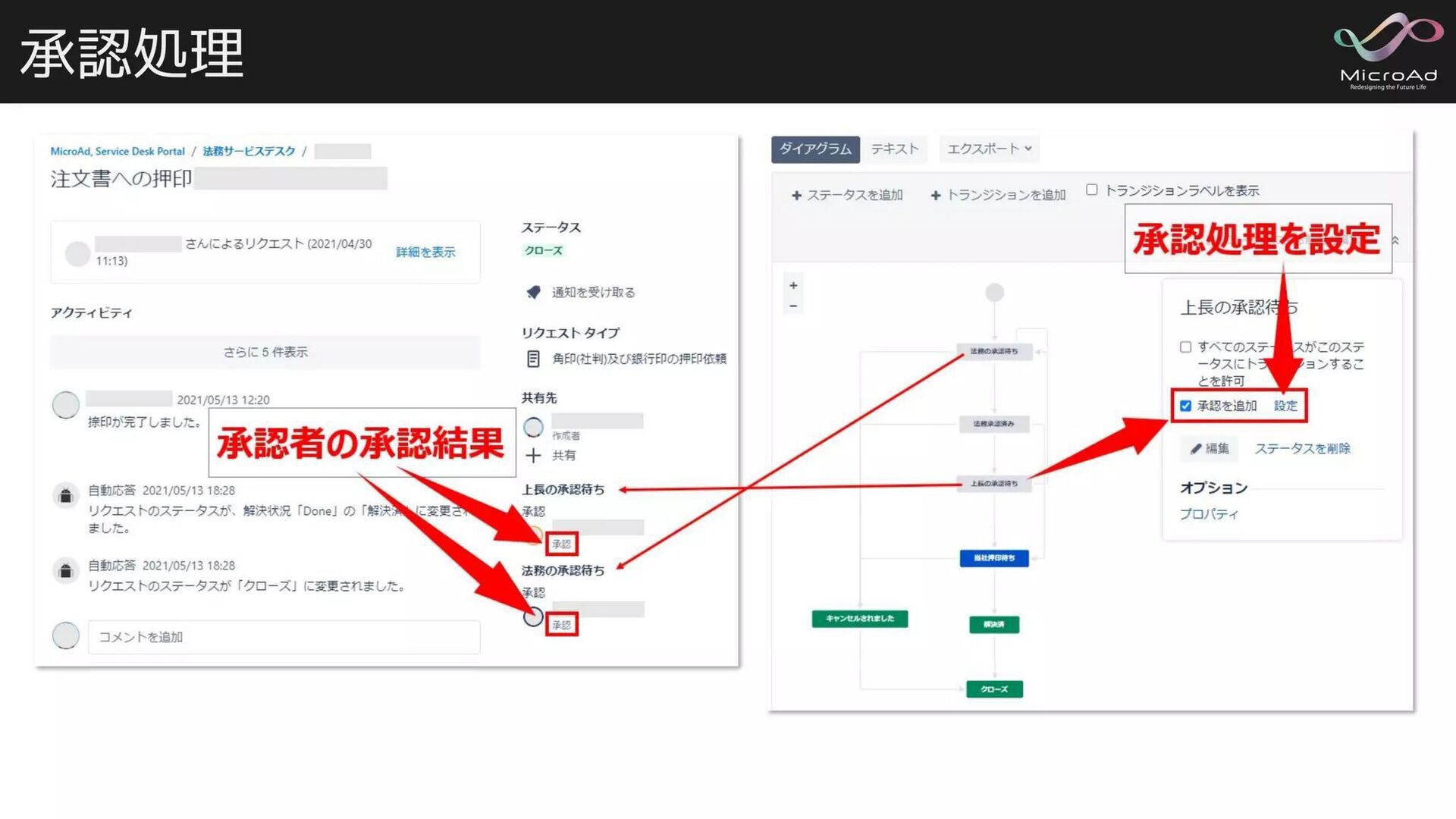
Task: Open the エクスポート dropdown
Action: coord(989,149)
